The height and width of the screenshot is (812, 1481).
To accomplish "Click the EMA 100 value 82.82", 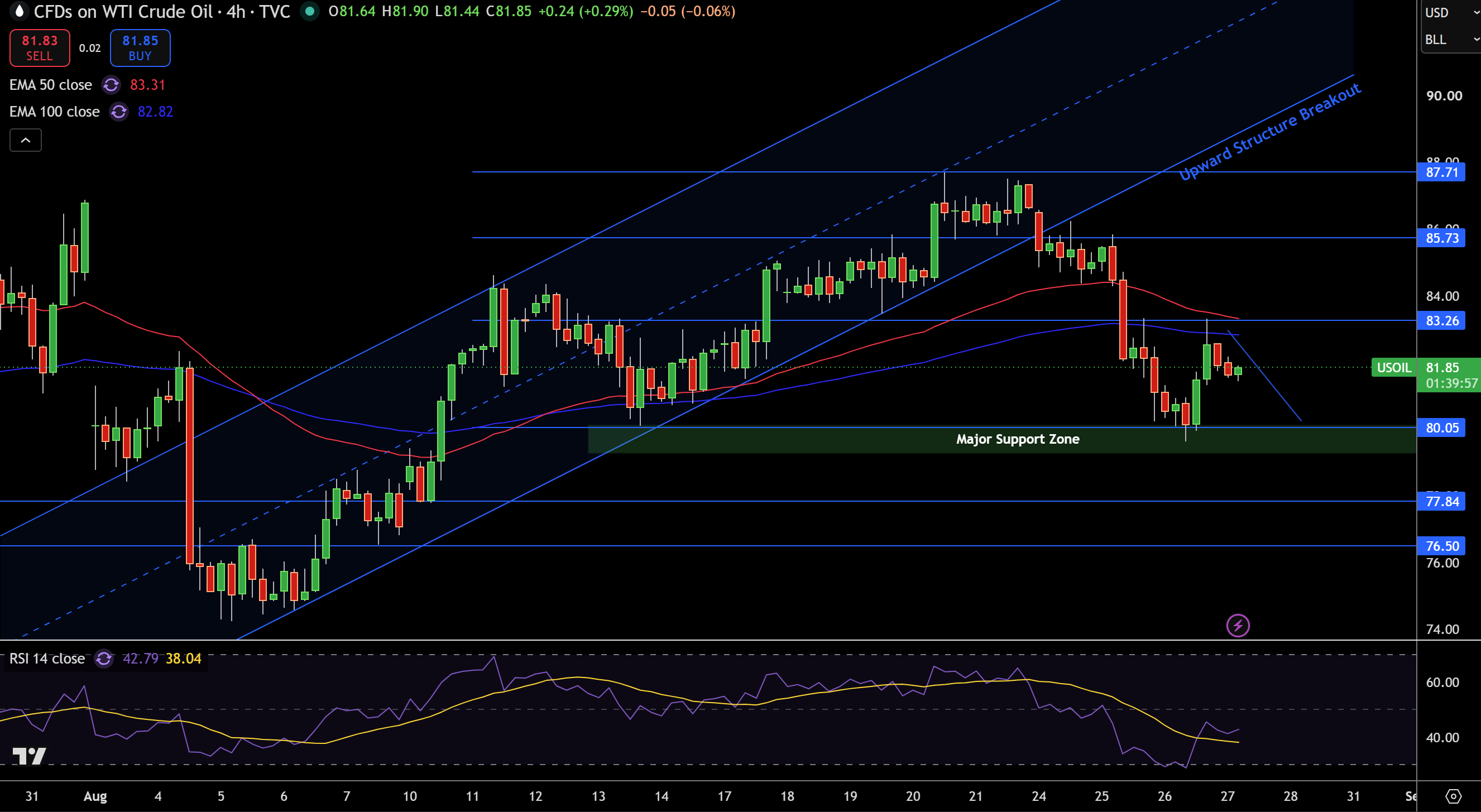I will (155, 112).
